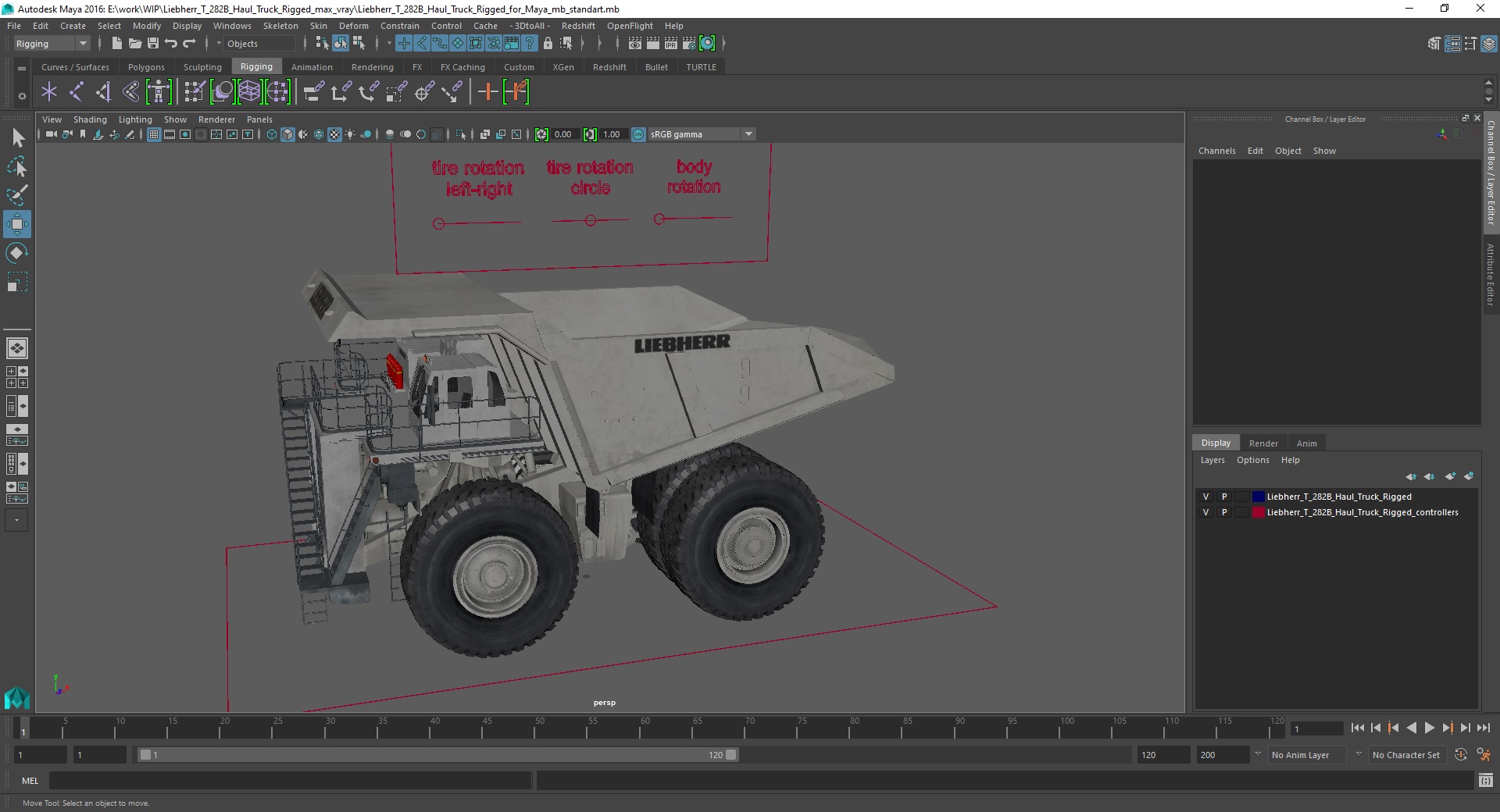Click the New Scene icon
Image resolution: width=1500 pixels, height=812 pixels.
click(x=116, y=44)
